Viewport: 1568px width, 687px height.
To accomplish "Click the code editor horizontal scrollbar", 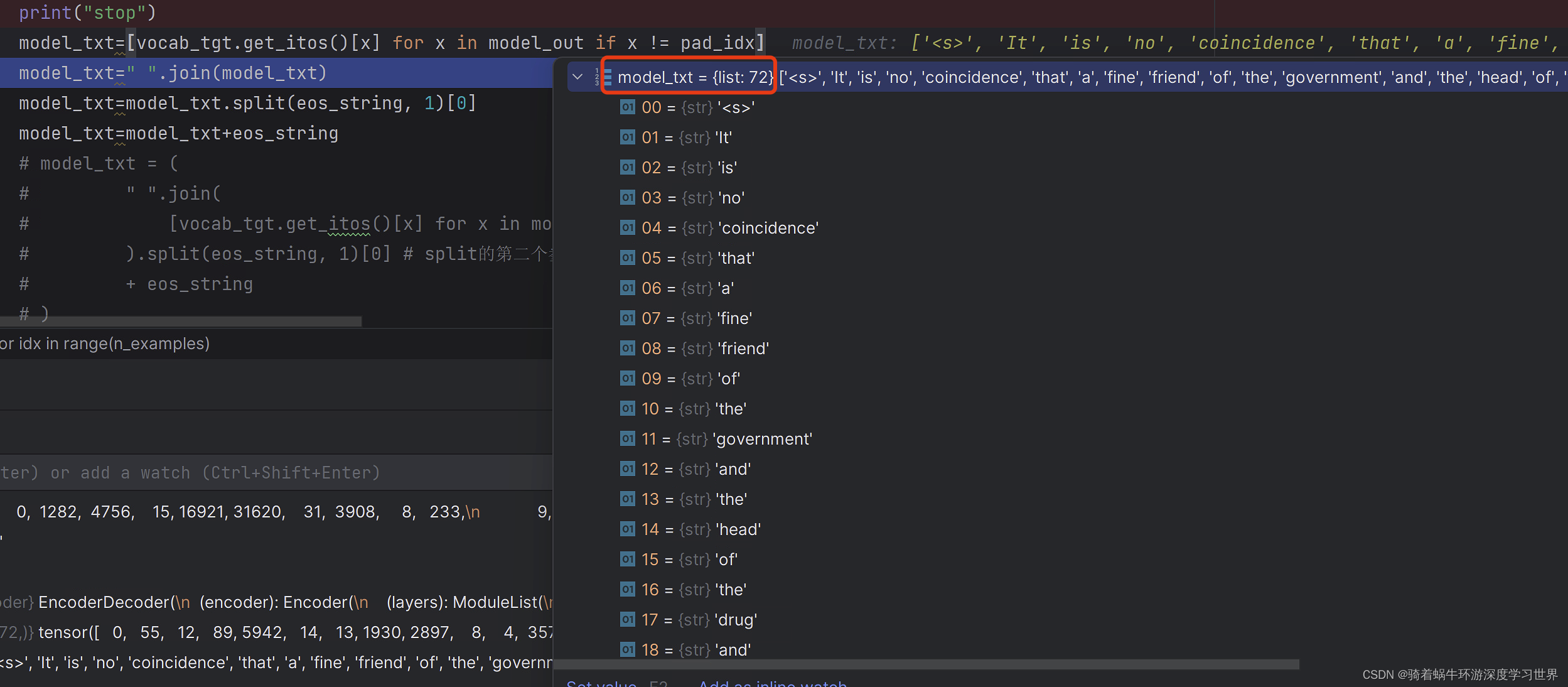I will click(x=181, y=322).
